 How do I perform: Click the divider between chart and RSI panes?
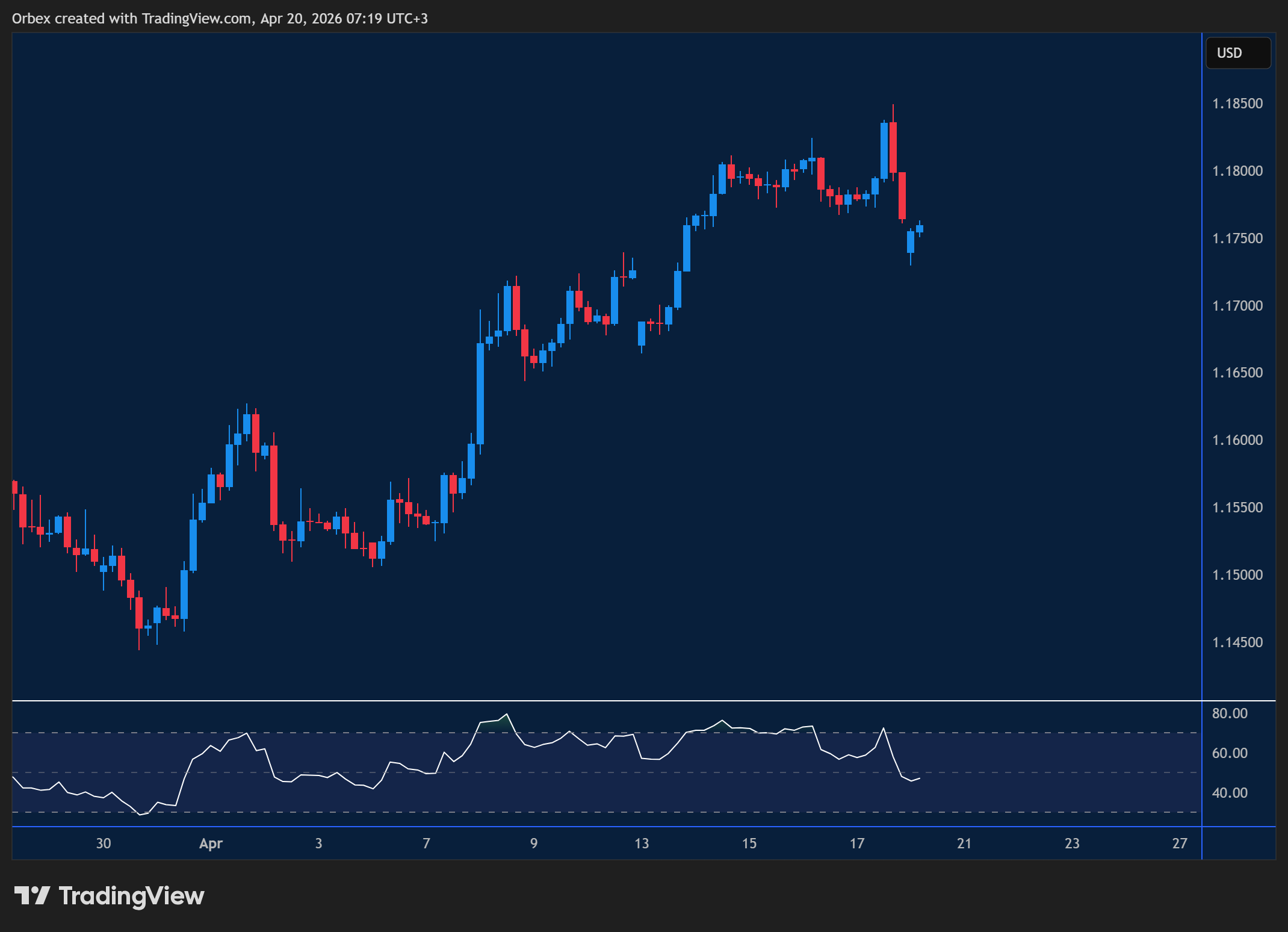[602, 702]
